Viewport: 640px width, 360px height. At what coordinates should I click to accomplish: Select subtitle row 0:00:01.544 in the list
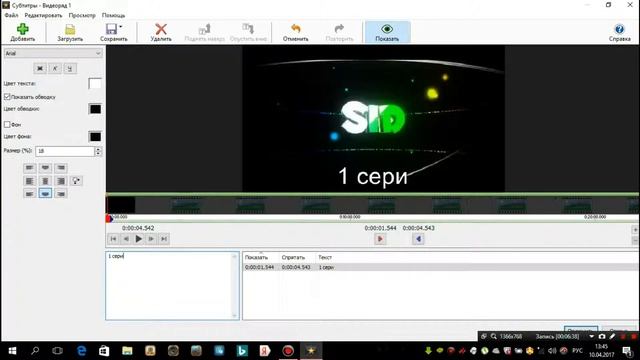tap(441, 267)
